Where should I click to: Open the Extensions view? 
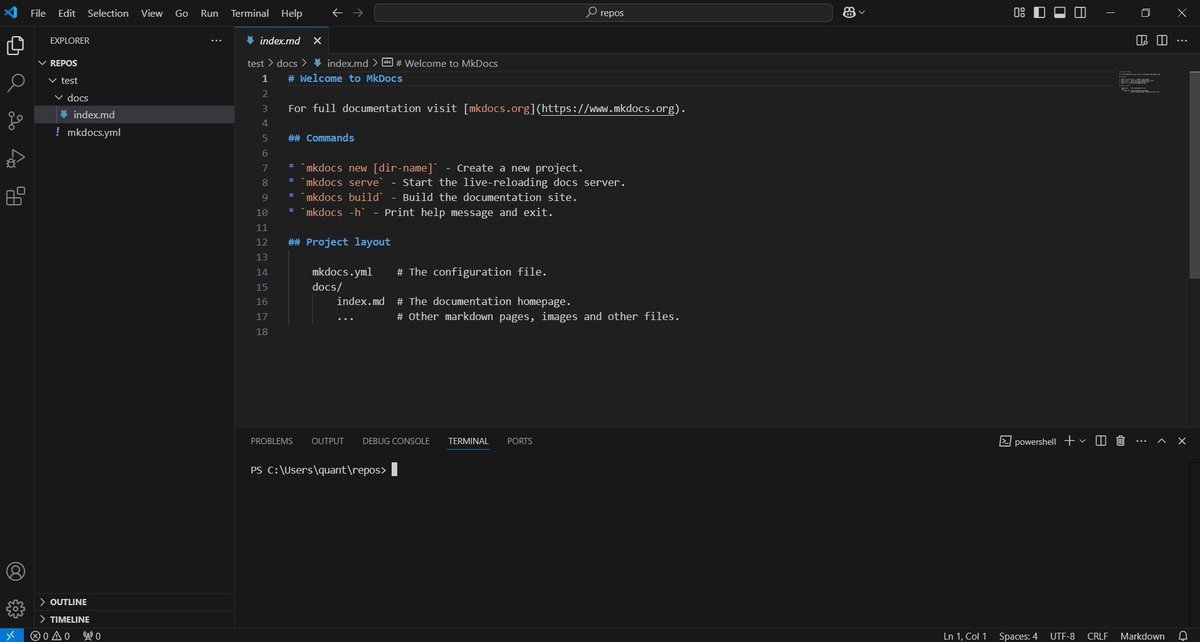click(x=15, y=197)
